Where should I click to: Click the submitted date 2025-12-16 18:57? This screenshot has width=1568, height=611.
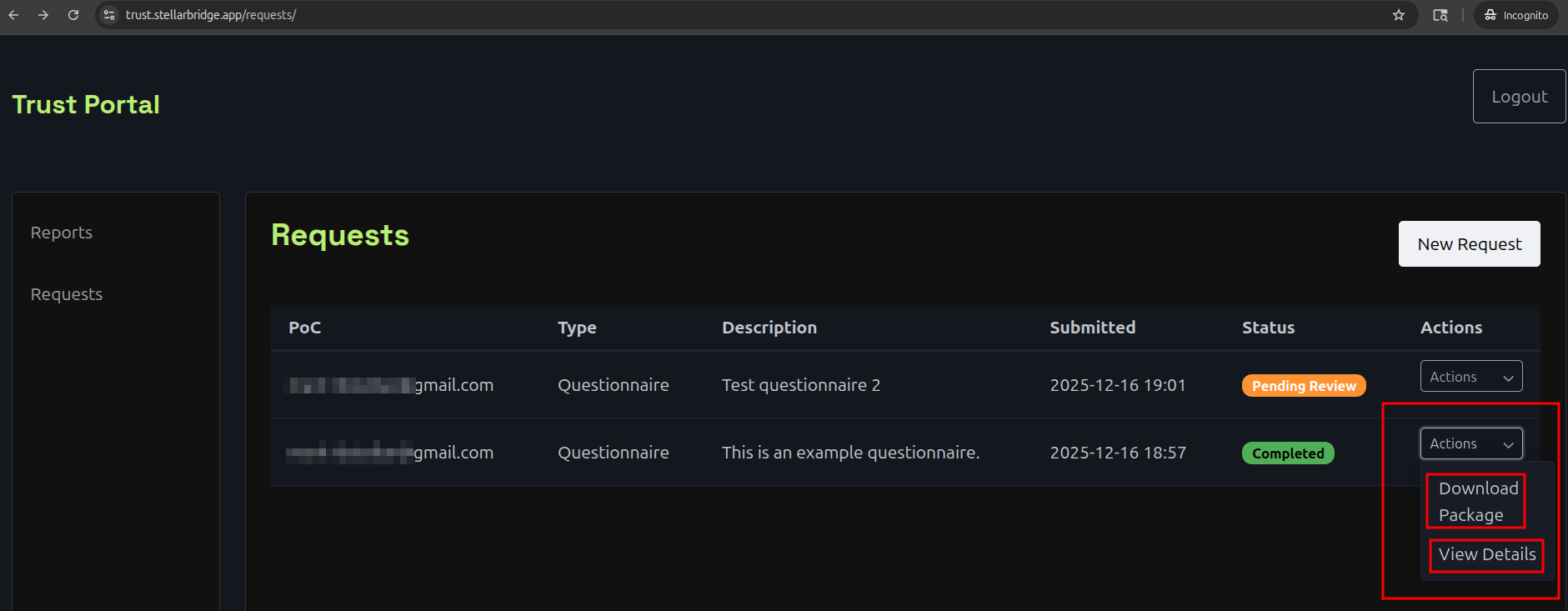pos(1117,453)
